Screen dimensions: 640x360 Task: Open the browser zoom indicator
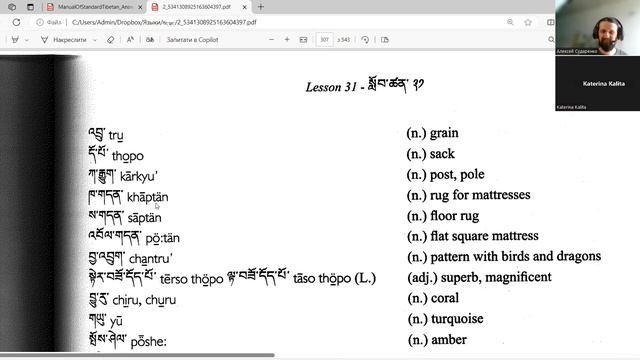[510, 22]
